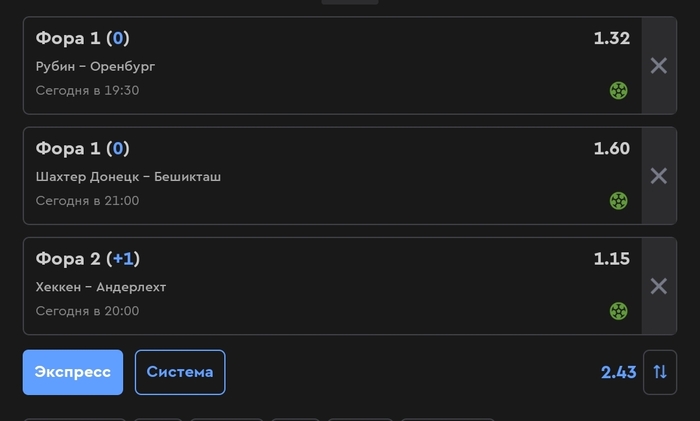The width and height of the screenshot is (700, 421).
Task: Click the Сегодня в 21:00 time label
Action: [88, 201]
